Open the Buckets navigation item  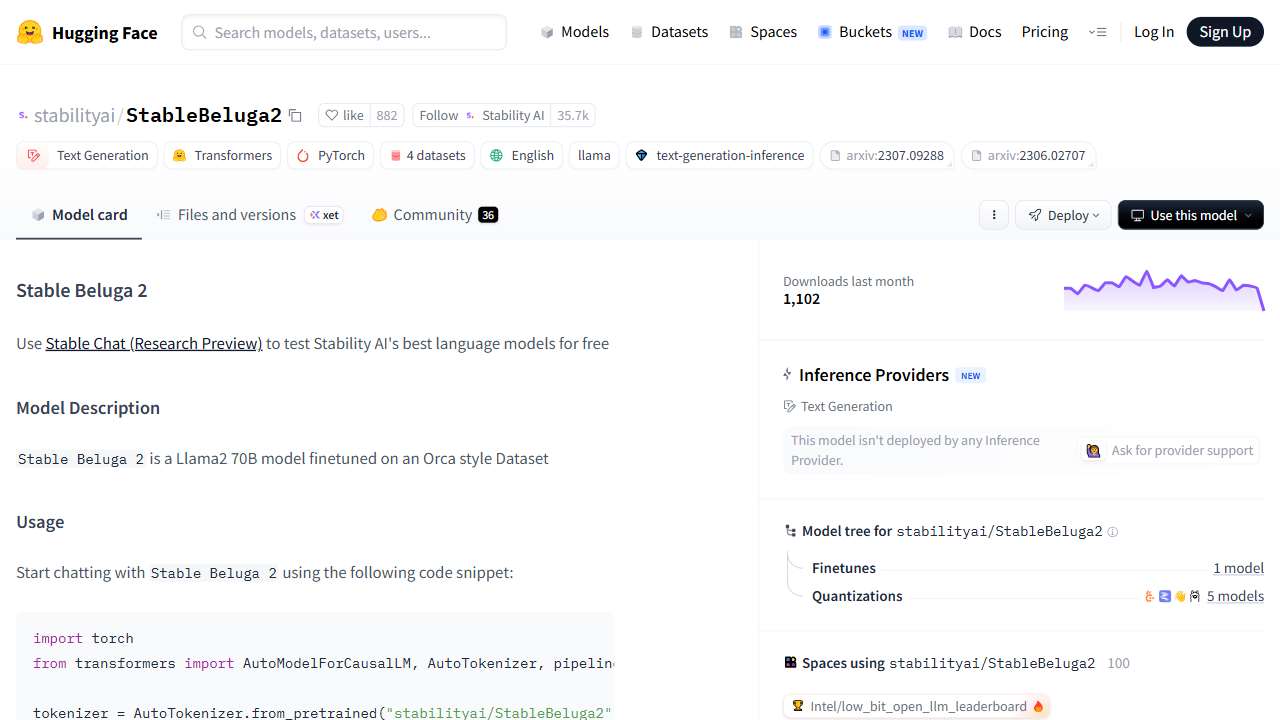pyautogui.click(x=865, y=32)
